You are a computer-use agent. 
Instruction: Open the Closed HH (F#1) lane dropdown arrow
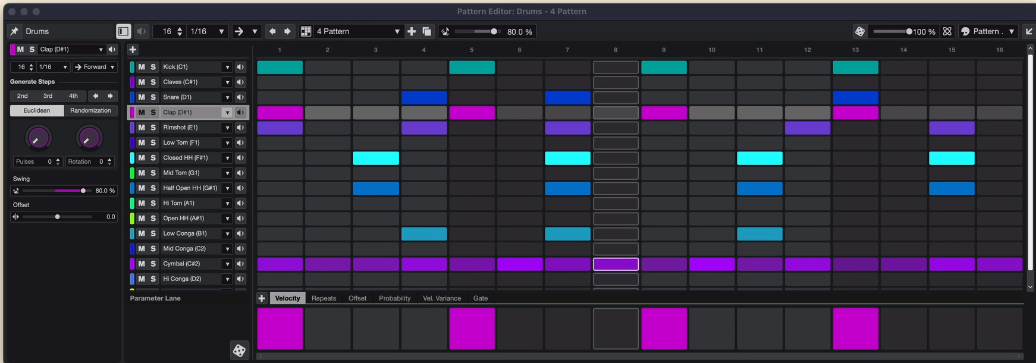pos(227,158)
